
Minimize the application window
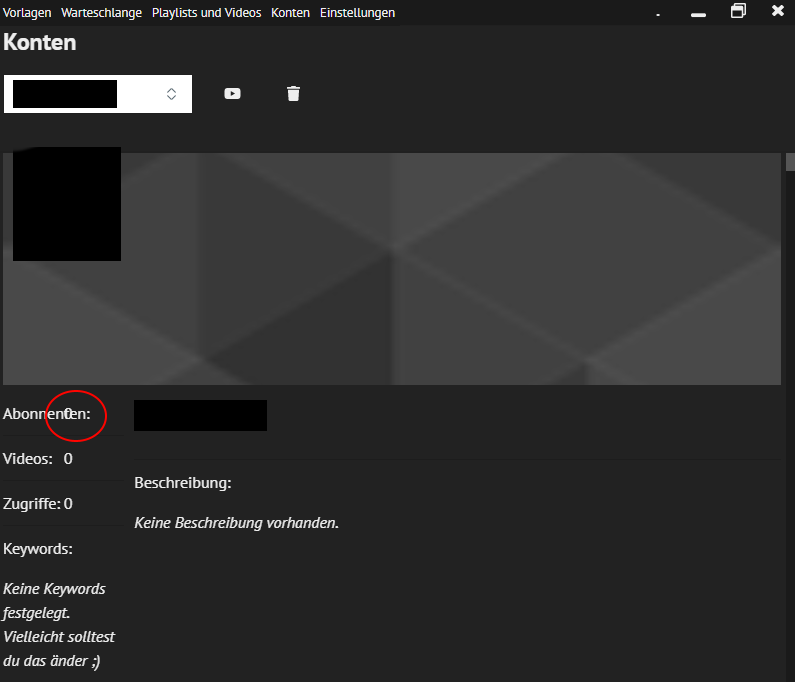(x=698, y=13)
